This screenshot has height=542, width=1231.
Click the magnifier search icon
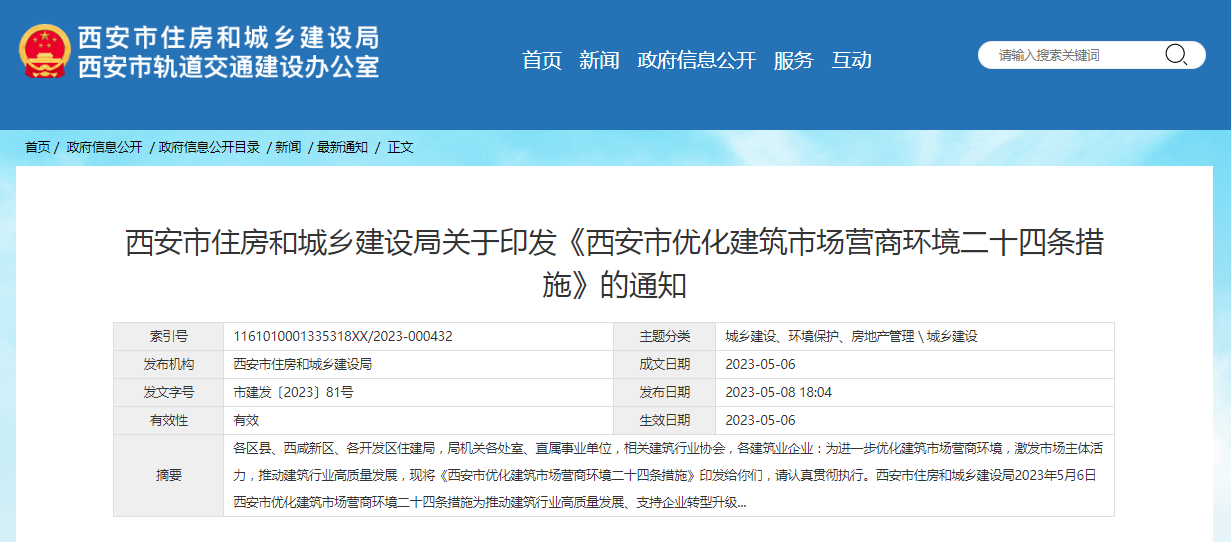[1175, 55]
